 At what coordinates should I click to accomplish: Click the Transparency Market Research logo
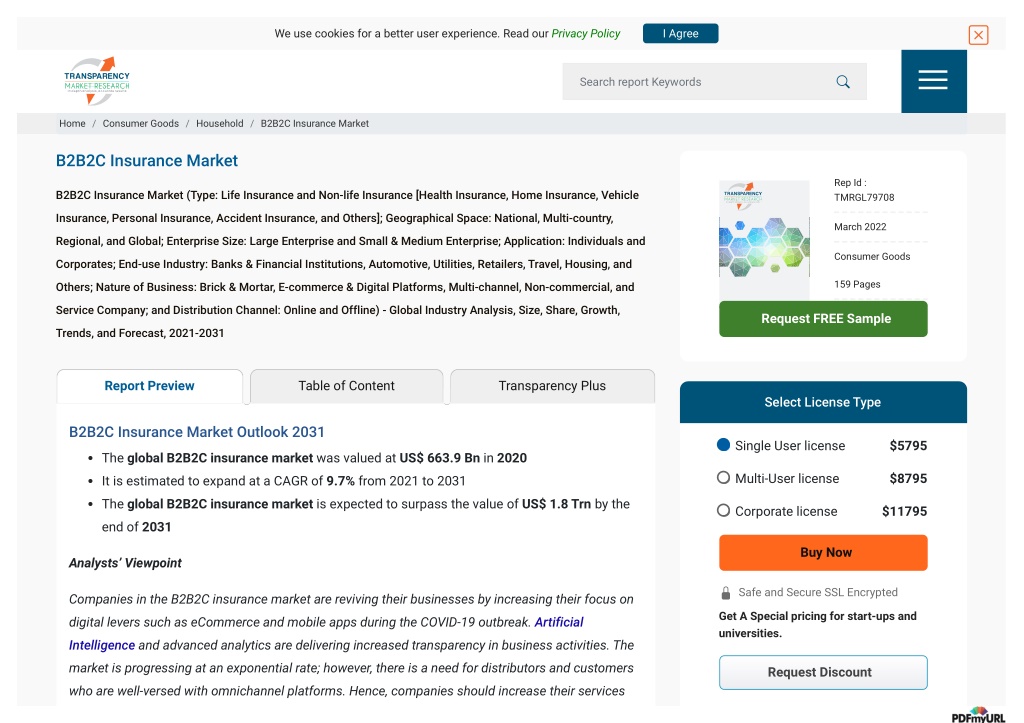pos(97,81)
